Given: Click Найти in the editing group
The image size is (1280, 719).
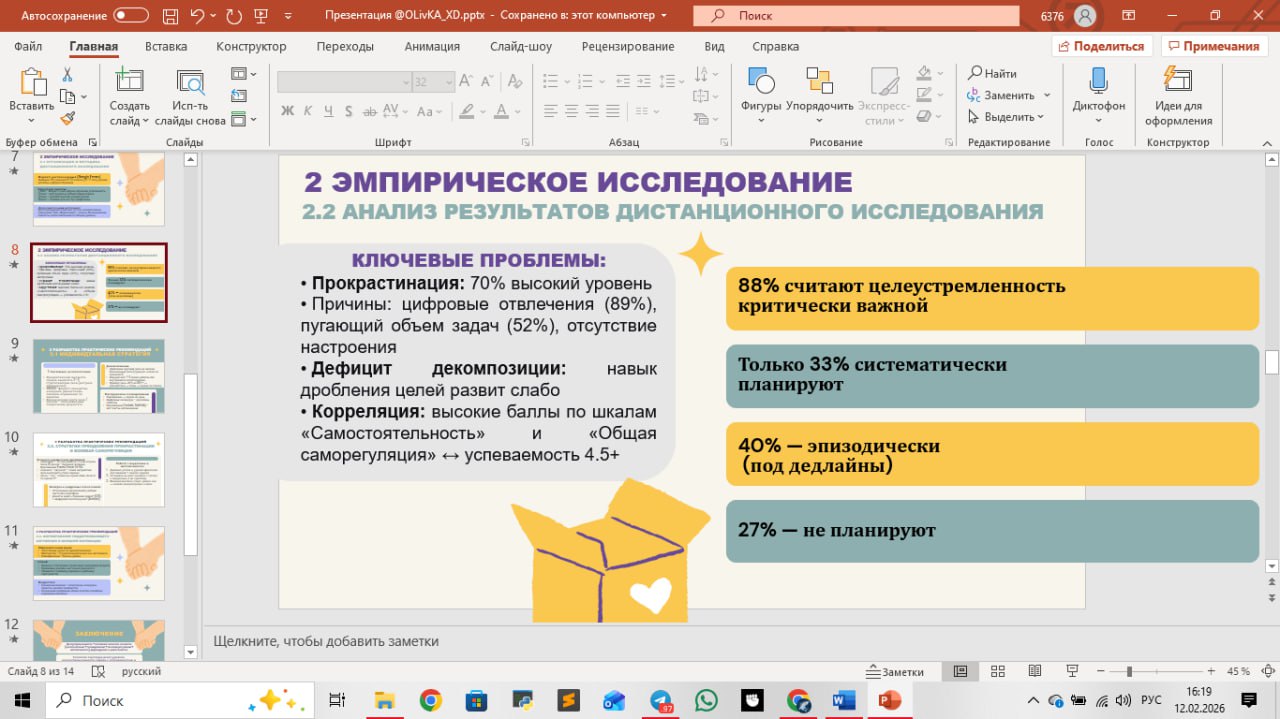Looking at the screenshot, I should [x=992, y=74].
